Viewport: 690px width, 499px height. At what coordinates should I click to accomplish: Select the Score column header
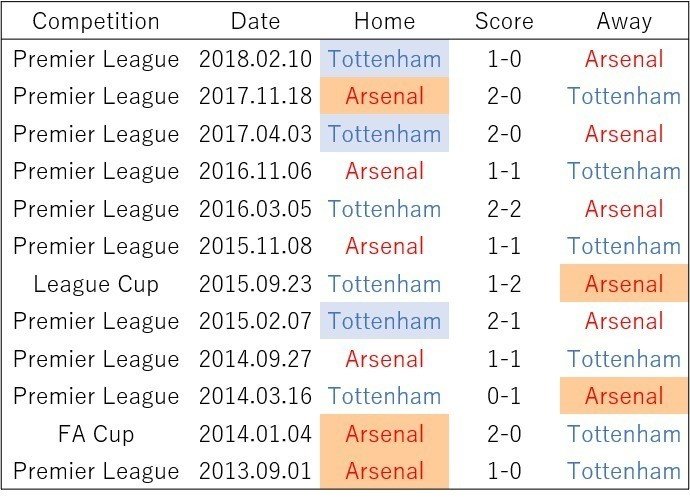coord(504,21)
